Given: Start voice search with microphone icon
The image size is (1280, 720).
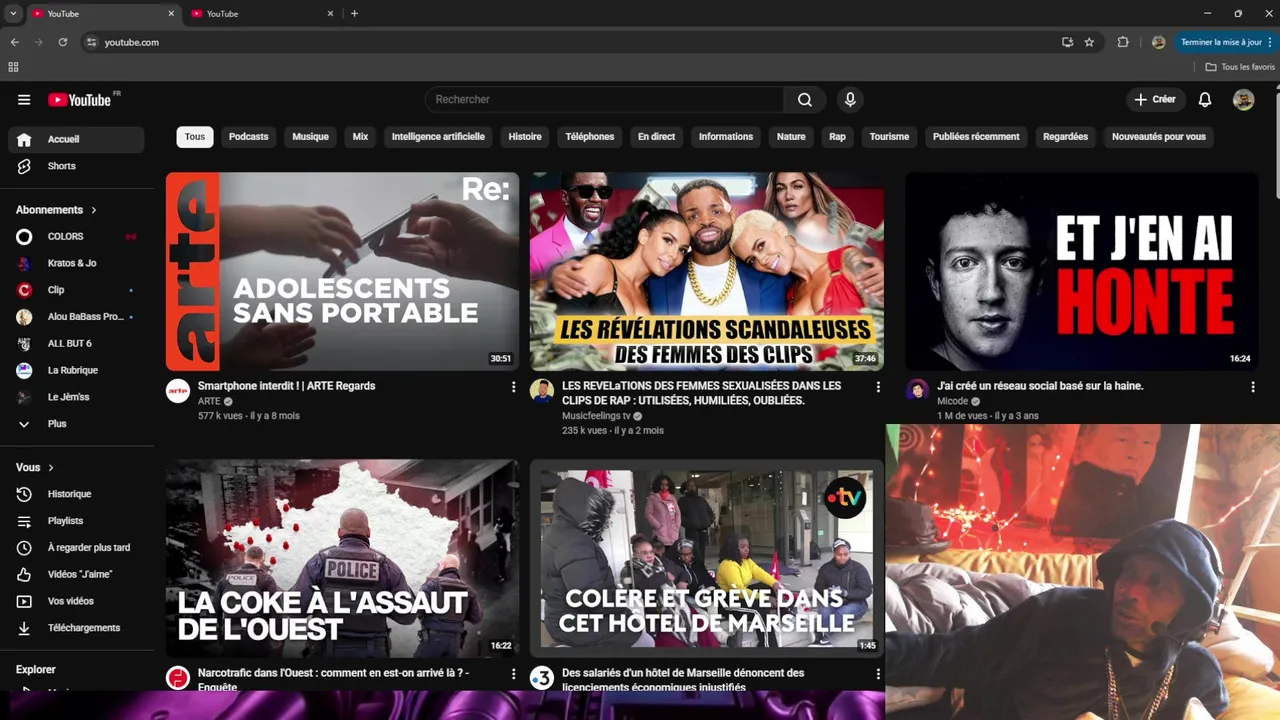Looking at the screenshot, I should tap(850, 100).
